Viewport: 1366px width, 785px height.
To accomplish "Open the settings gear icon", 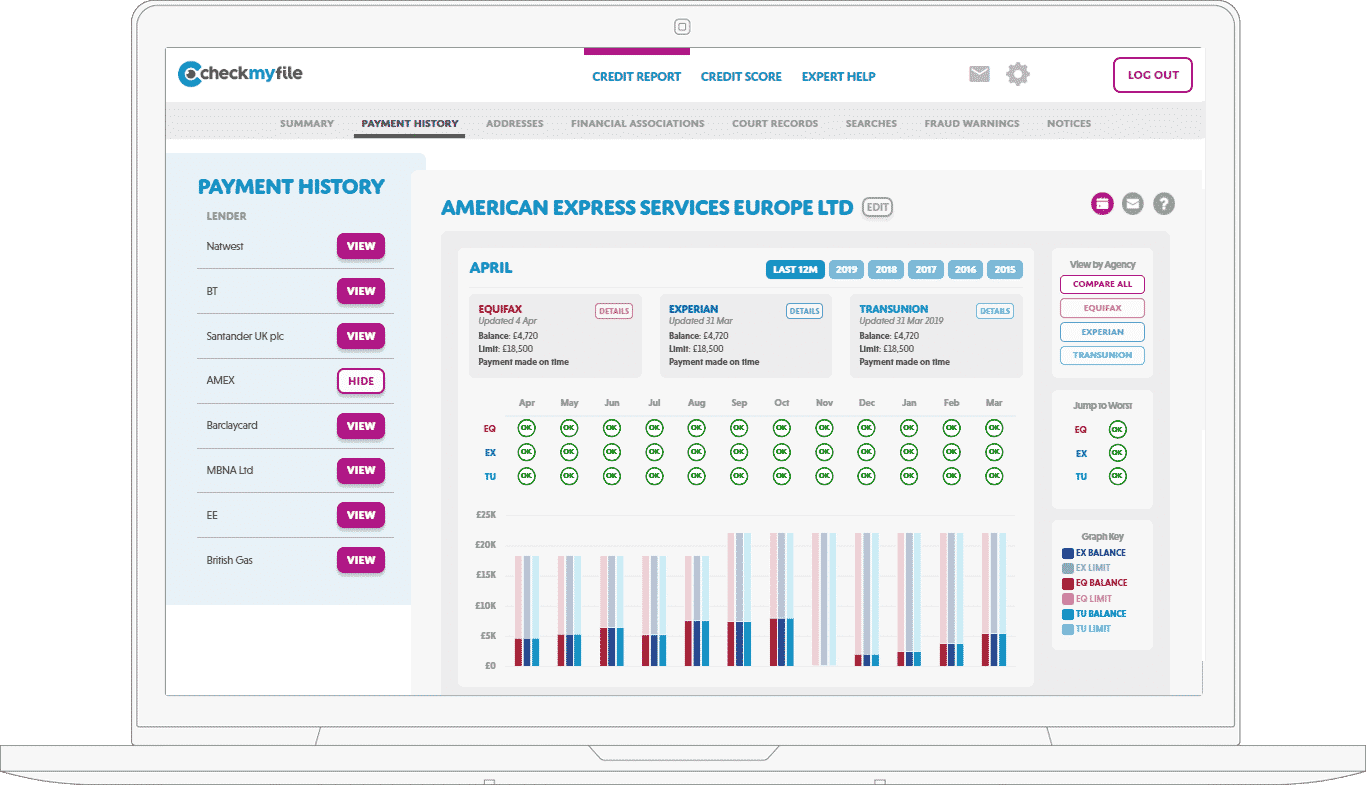I will [x=1018, y=74].
